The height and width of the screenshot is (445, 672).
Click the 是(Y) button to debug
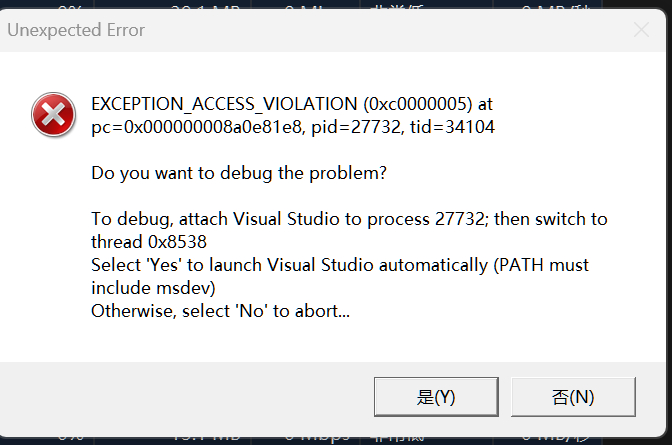click(x=436, y=396)
